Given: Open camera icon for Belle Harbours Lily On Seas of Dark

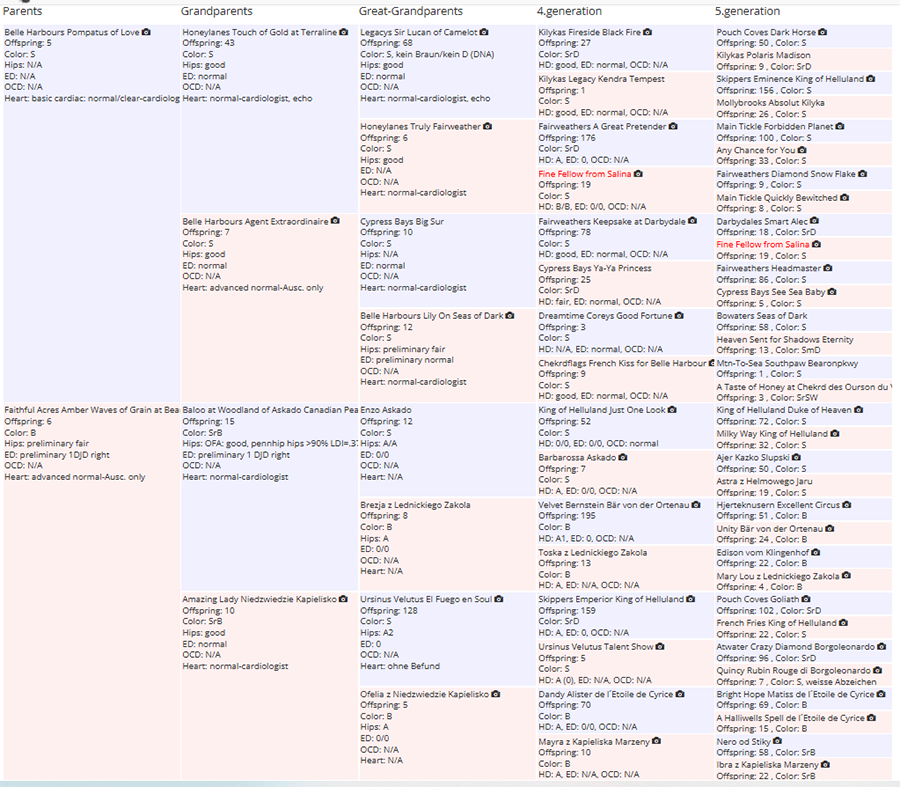Looking at the screenshot, I should point(510,316).
